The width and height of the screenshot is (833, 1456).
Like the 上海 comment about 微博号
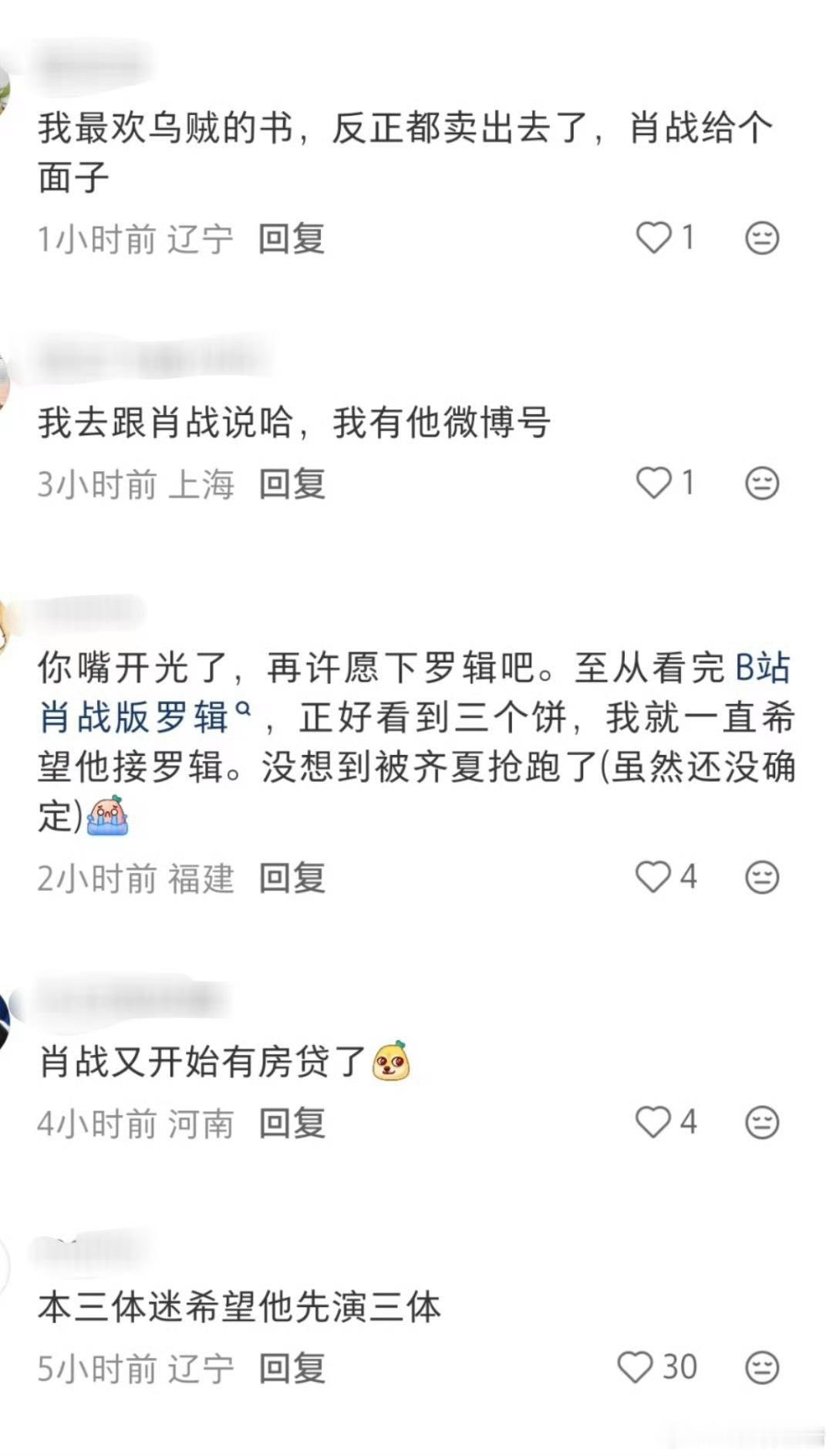click(653, 484)
